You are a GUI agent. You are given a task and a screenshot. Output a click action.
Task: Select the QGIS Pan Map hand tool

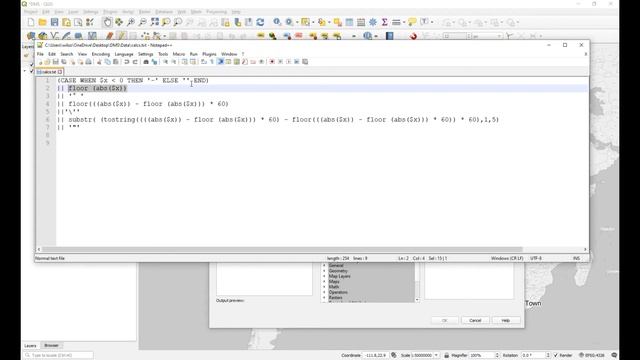(107, 22)
